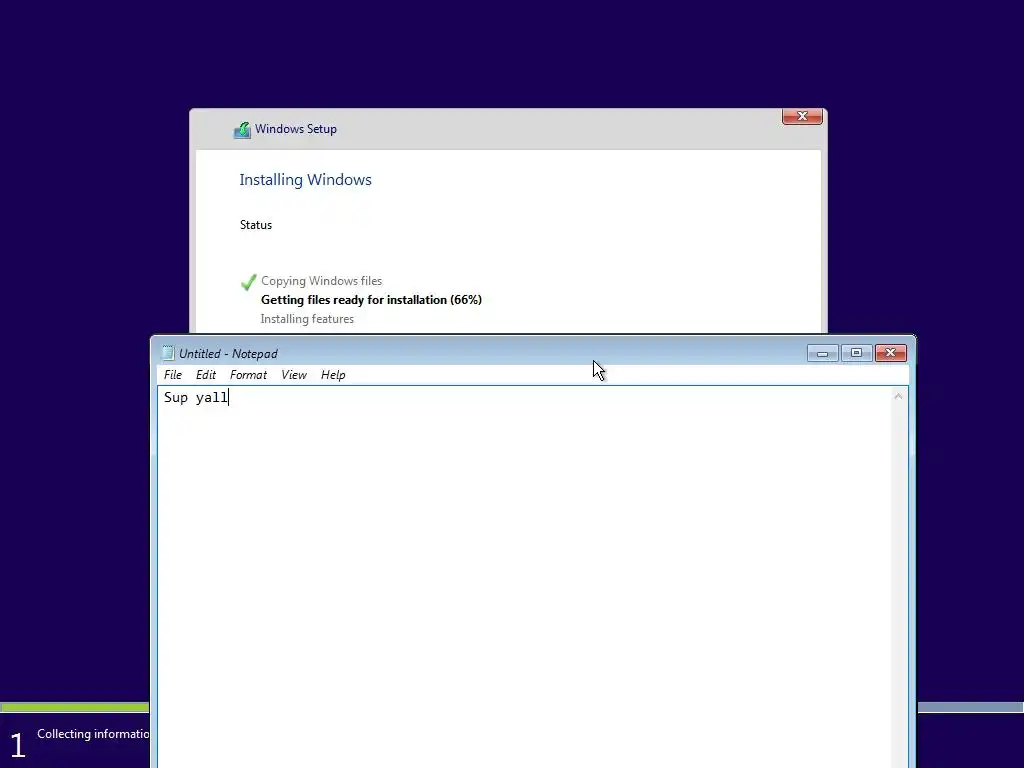Click 'Getting files ready for installation (66%)' text
1024x768 pixels.
pos(371,300)
